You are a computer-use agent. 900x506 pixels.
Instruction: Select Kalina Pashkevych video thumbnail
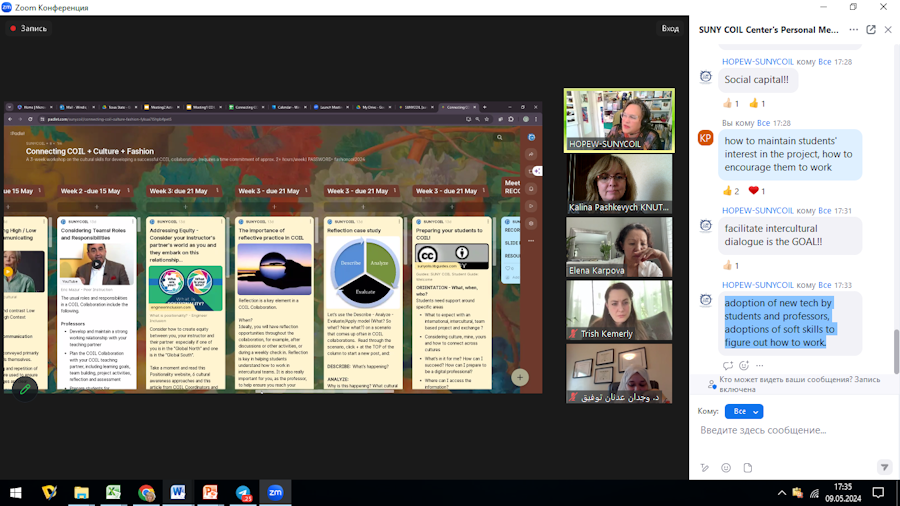(619, 184)
